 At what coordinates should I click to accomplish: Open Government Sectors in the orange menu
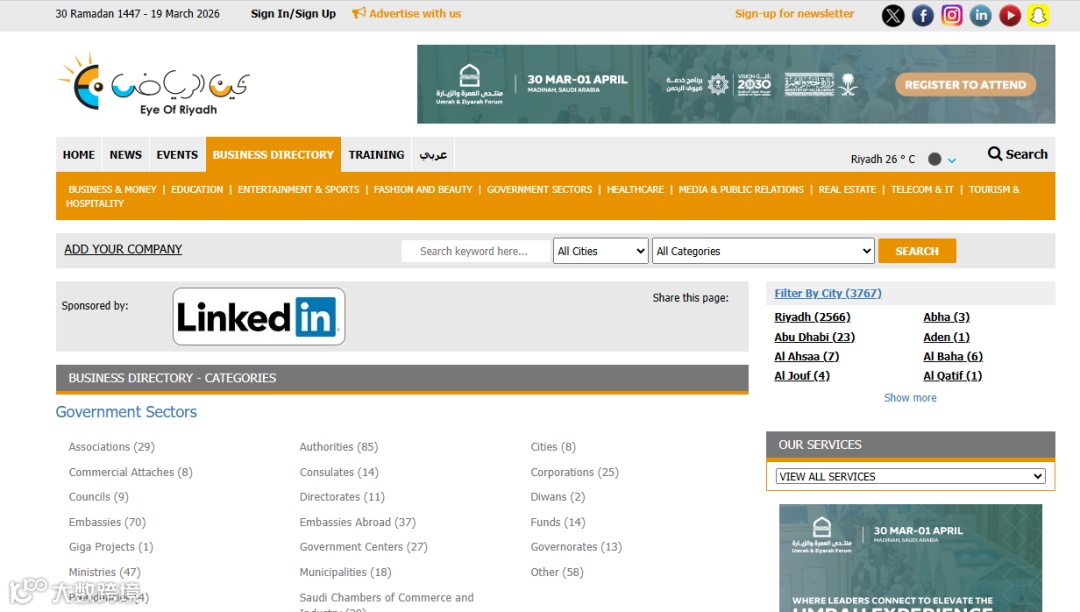[x=539, y=189]
